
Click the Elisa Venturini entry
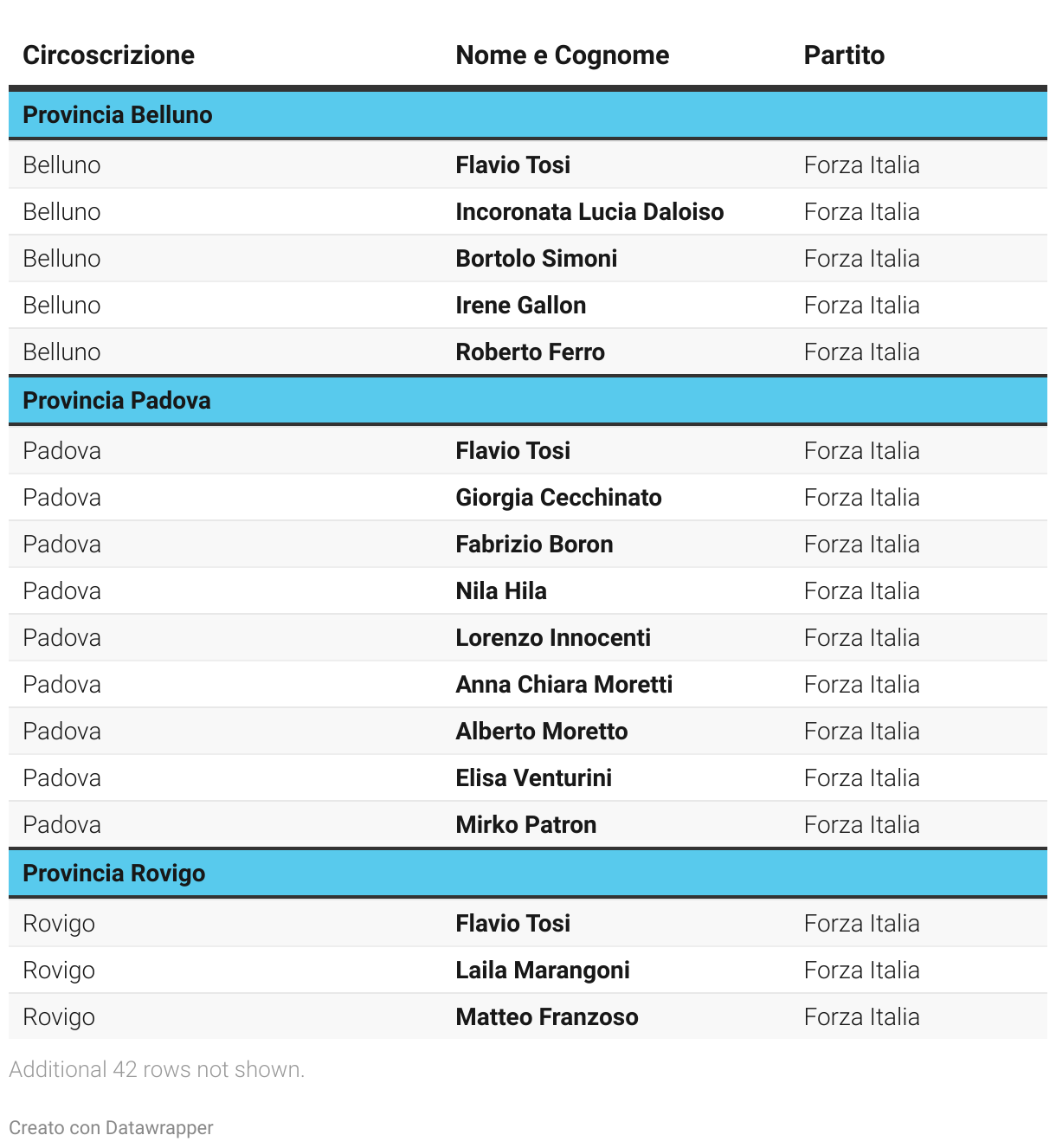click(533, 778)
